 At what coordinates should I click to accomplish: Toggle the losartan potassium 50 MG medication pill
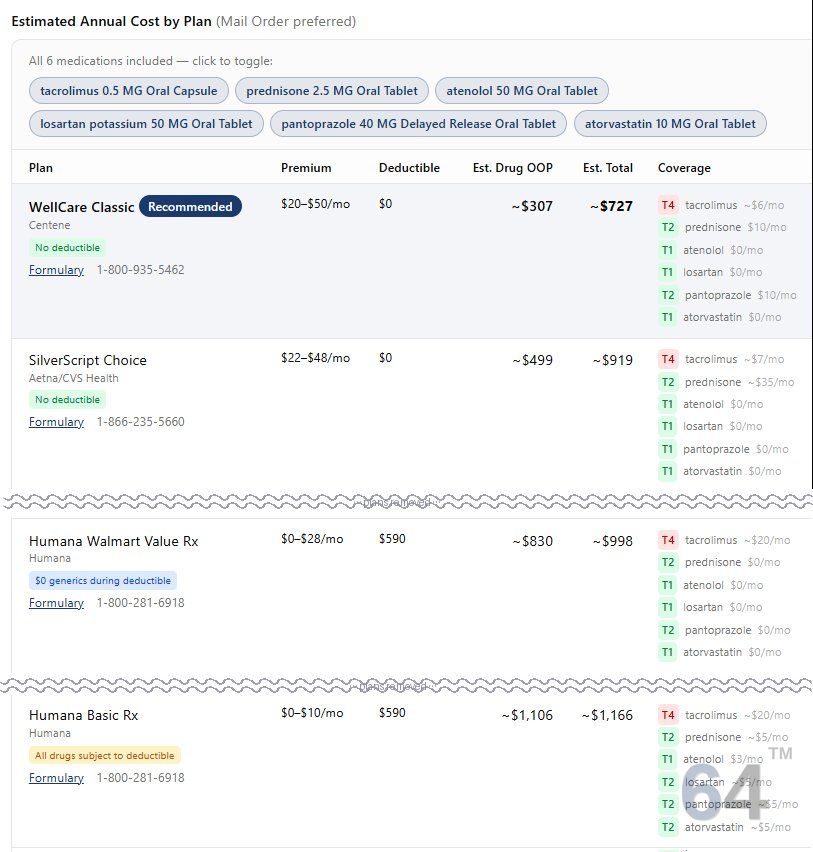(145, 123)
